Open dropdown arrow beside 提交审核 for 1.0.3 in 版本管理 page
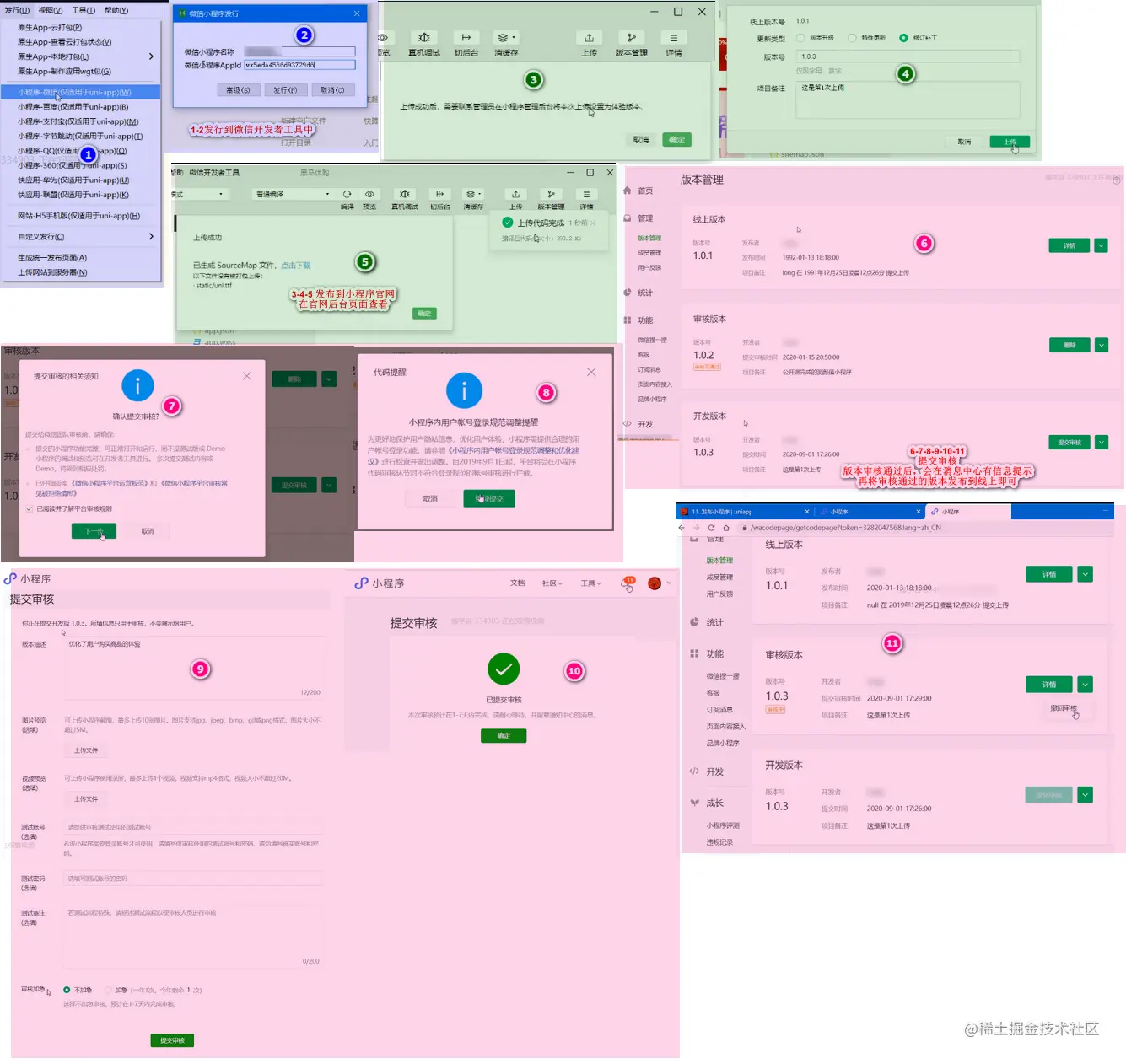1126x1064 pixels. [x=1101, y=442]
